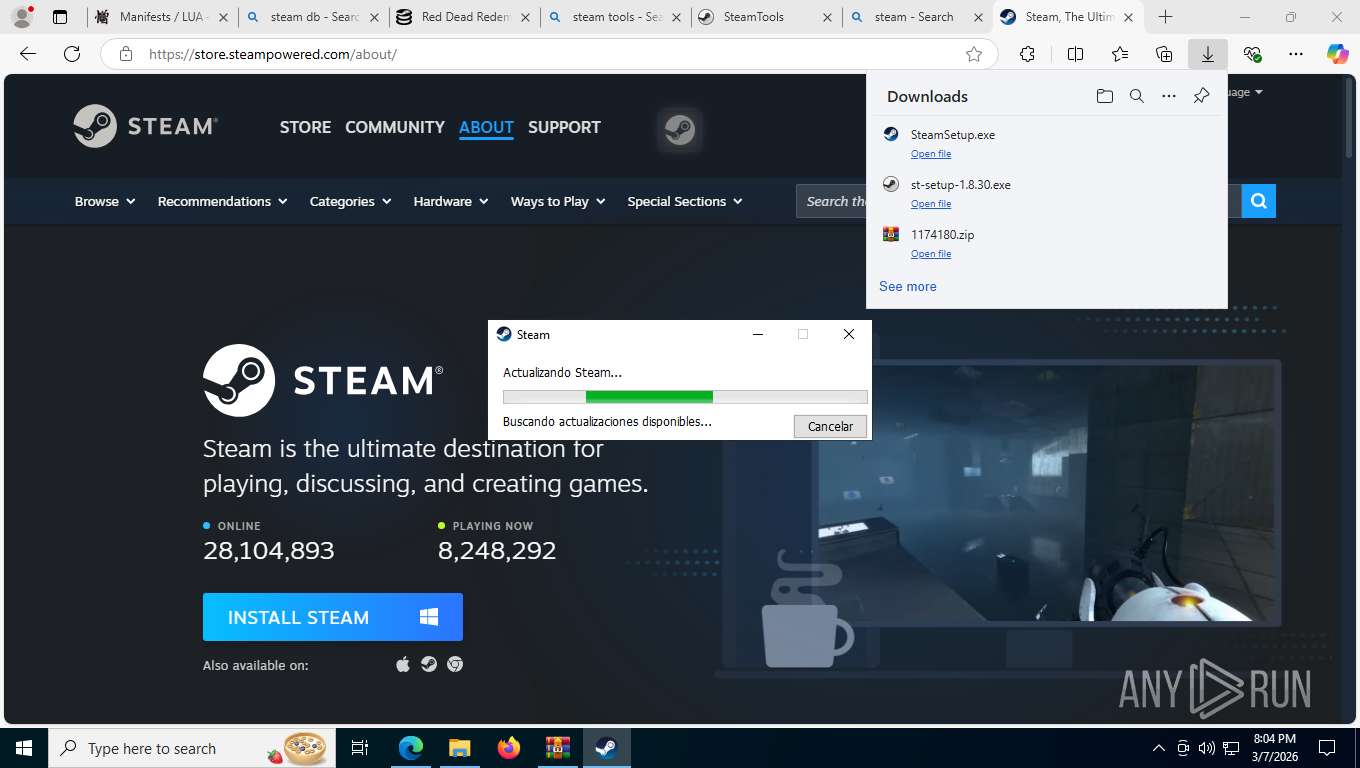
Task: Expand the Ways to Play dropdown
Action: point(558,201)
